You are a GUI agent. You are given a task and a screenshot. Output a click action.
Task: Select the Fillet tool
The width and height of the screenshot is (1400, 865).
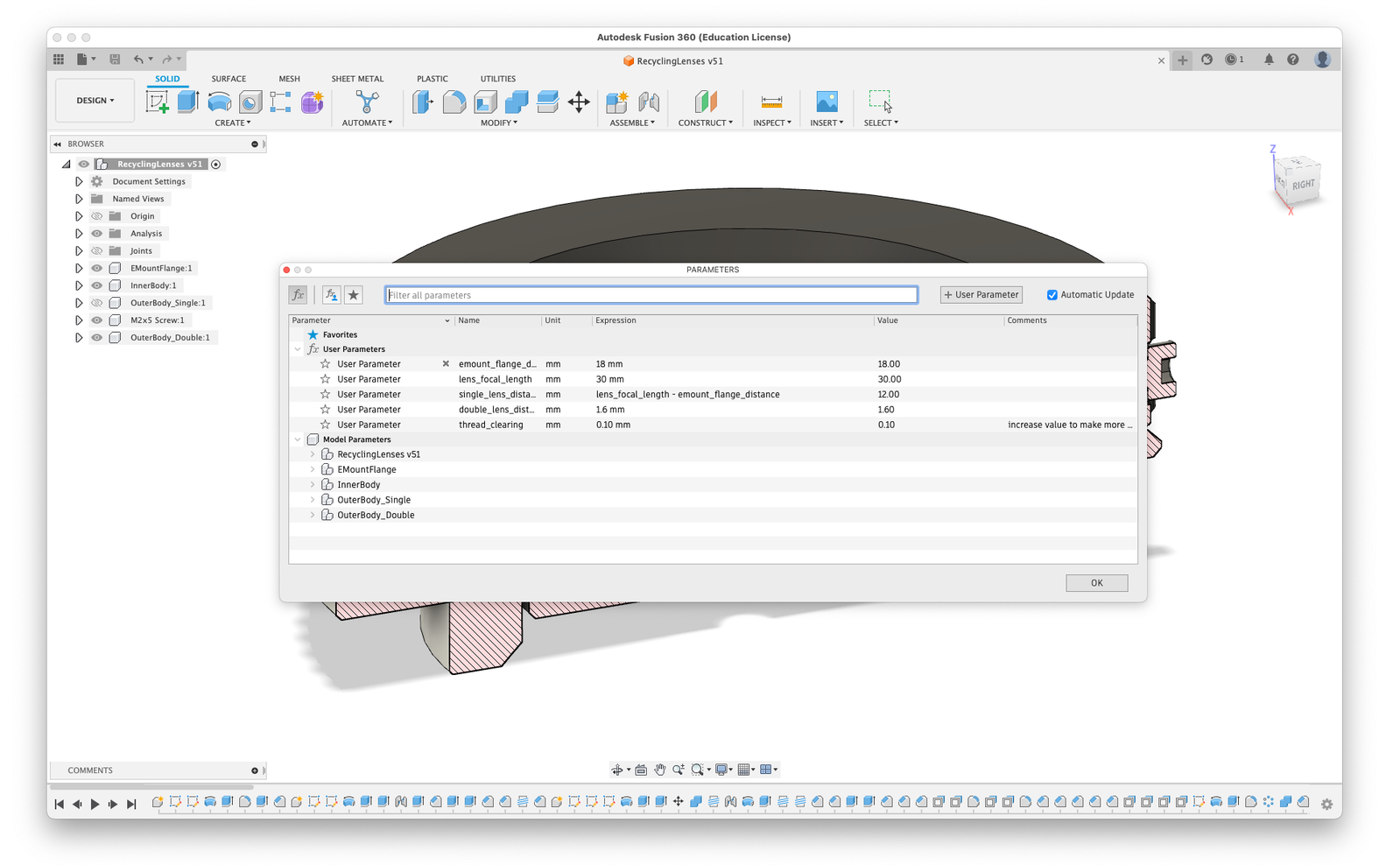tap(454, 102)
